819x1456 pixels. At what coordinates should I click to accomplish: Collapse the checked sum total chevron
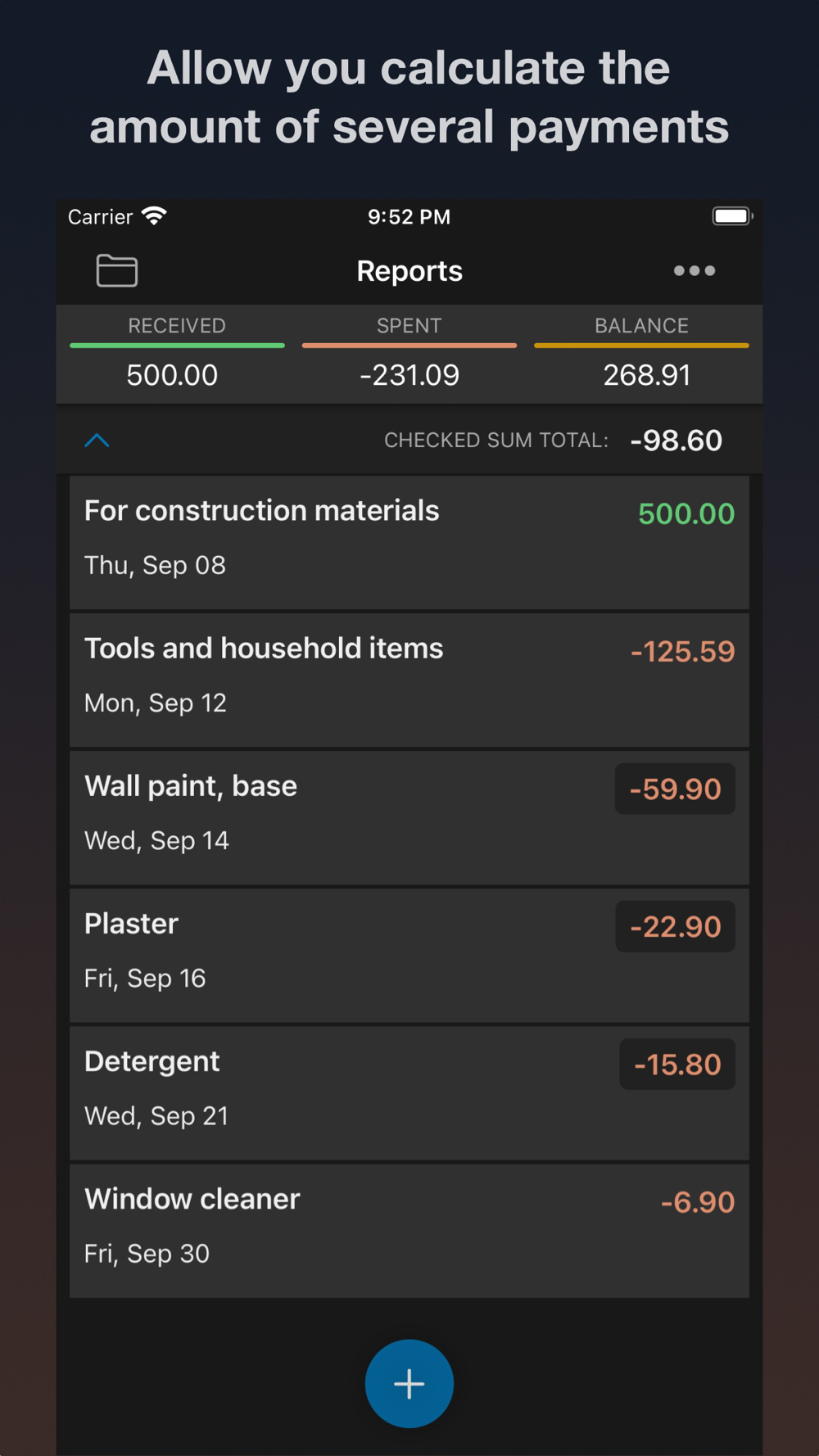tap(97, 441)
